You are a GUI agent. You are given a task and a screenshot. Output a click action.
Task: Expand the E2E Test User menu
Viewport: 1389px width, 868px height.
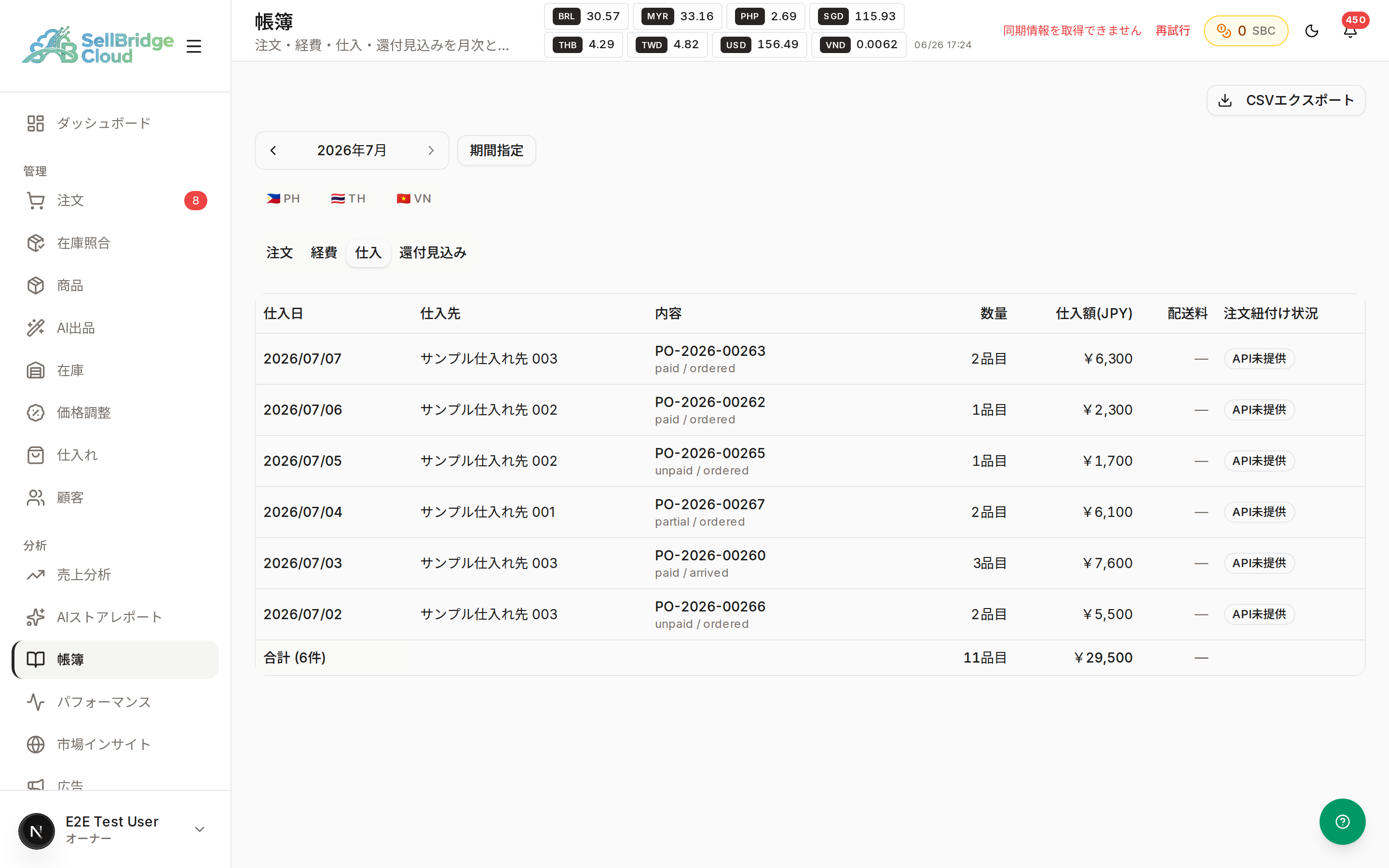click(x=200, y=829)
